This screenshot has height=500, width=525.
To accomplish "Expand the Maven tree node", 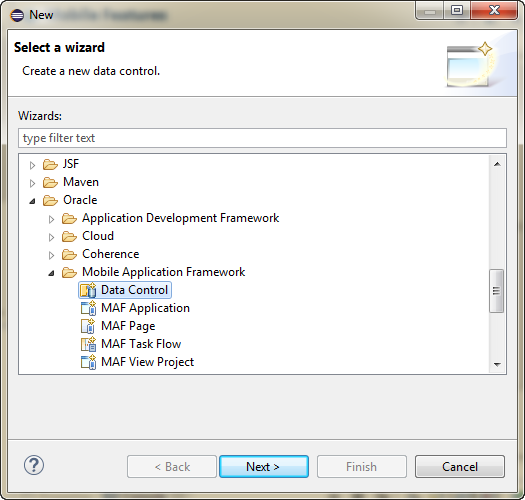I will click(32, 183).
